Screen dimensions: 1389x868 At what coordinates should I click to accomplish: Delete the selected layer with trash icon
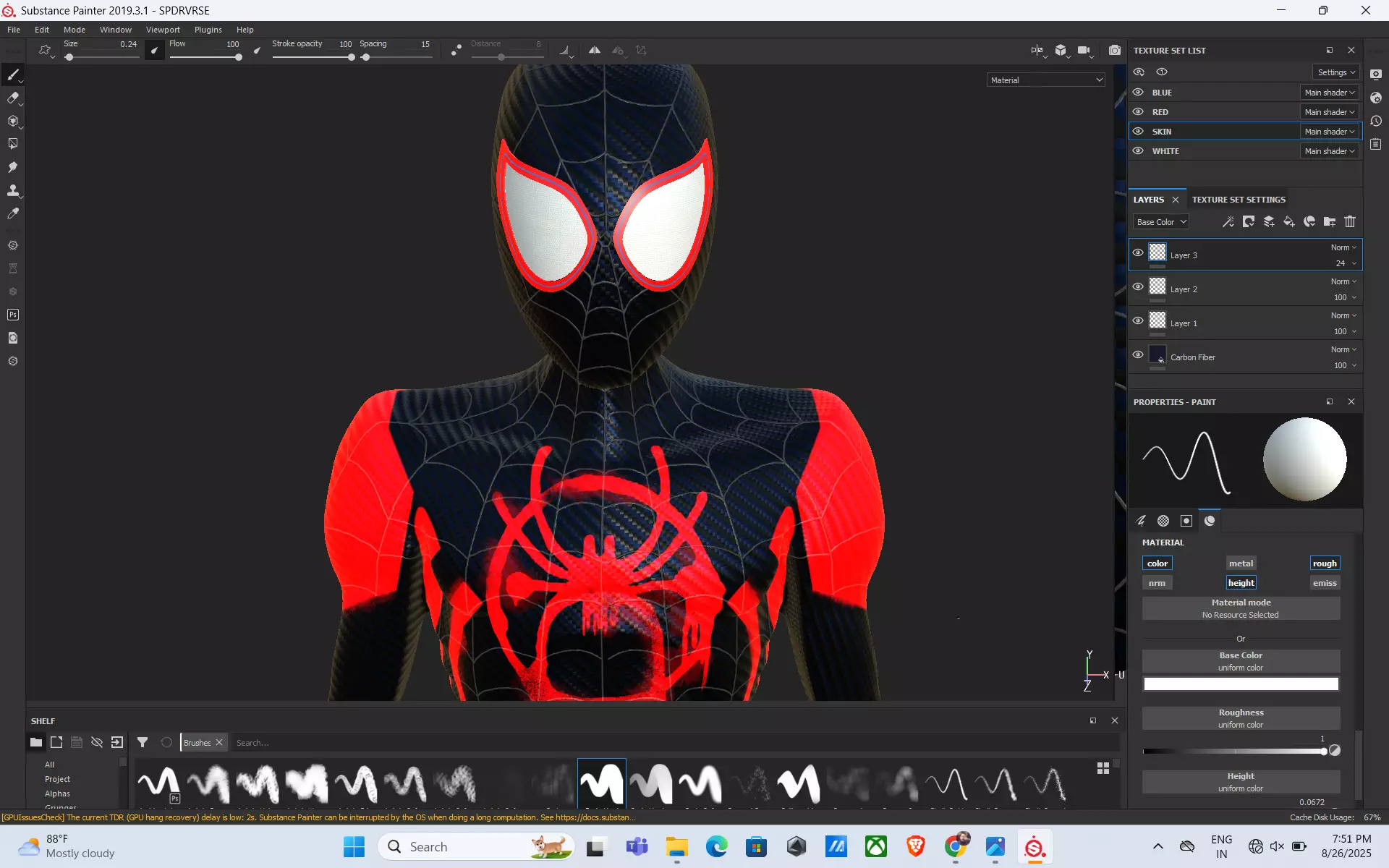click(1350, 222)
